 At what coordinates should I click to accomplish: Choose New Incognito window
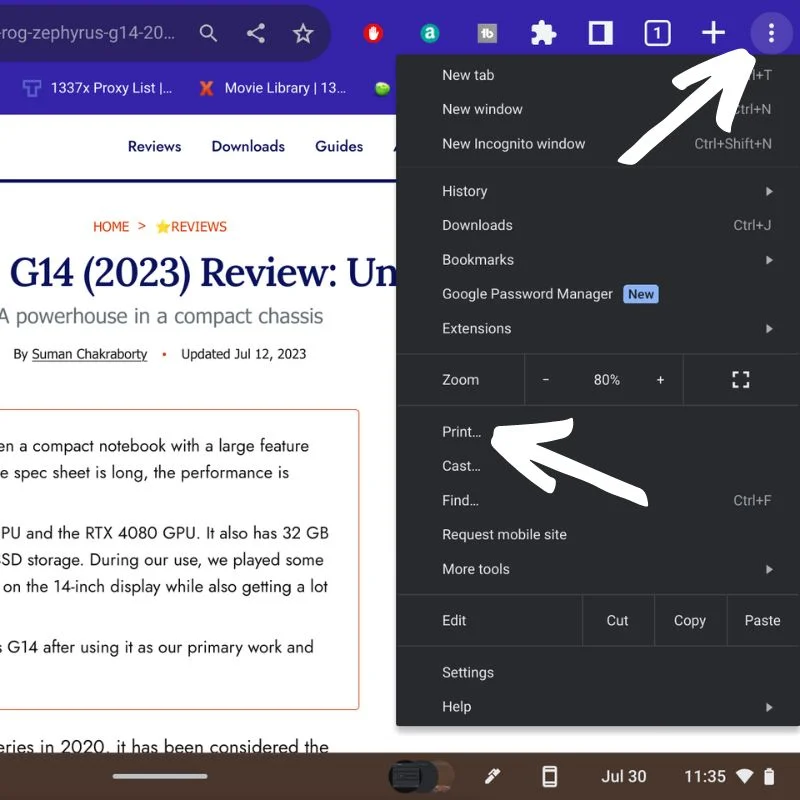(514, 144)
